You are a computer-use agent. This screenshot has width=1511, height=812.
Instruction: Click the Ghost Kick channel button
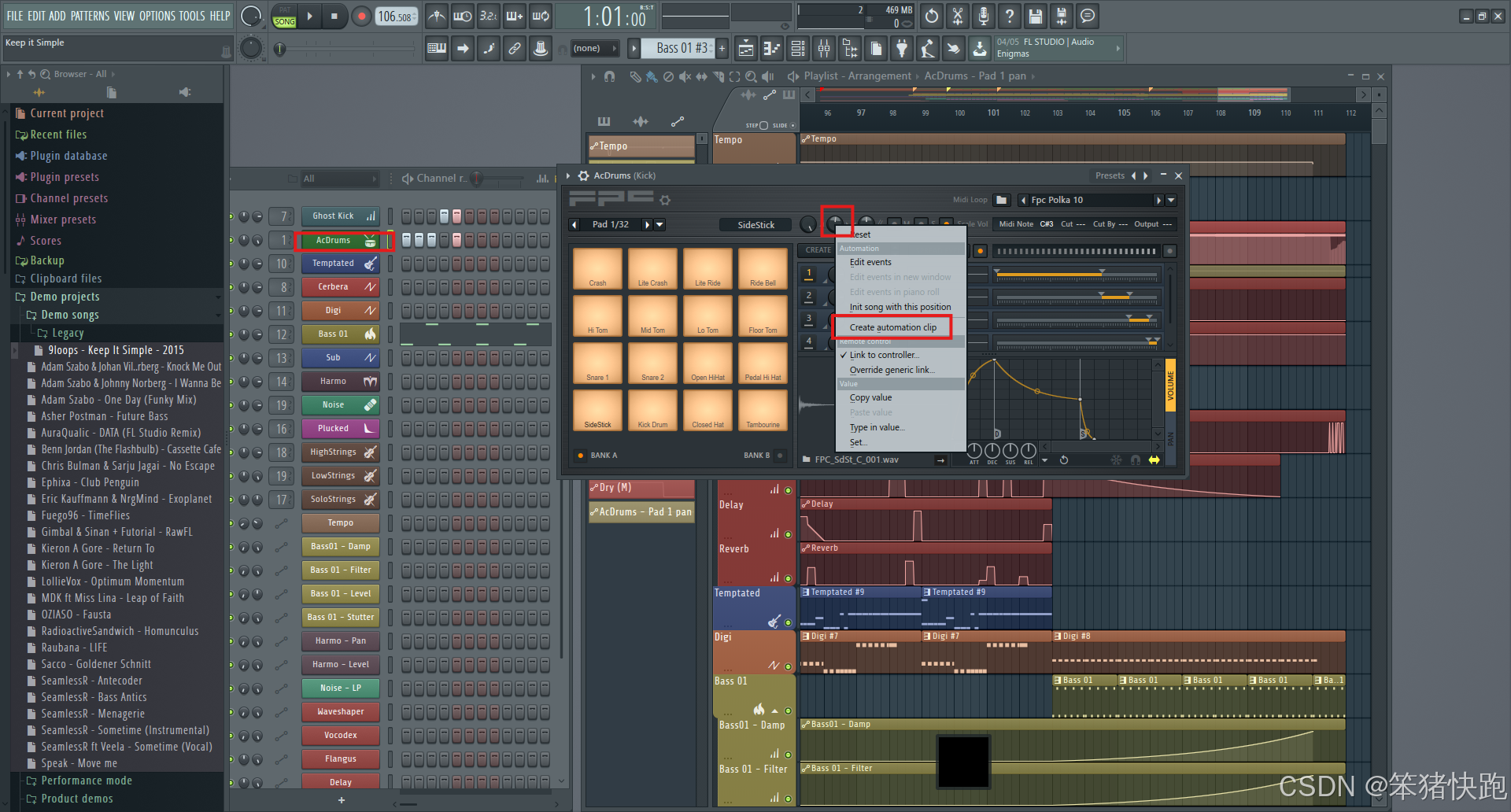point(340,216)
